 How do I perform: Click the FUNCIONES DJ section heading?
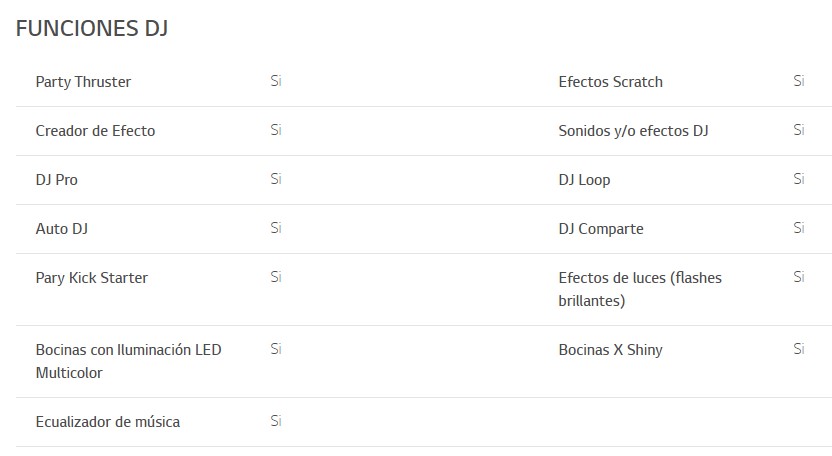coord(92,28)
